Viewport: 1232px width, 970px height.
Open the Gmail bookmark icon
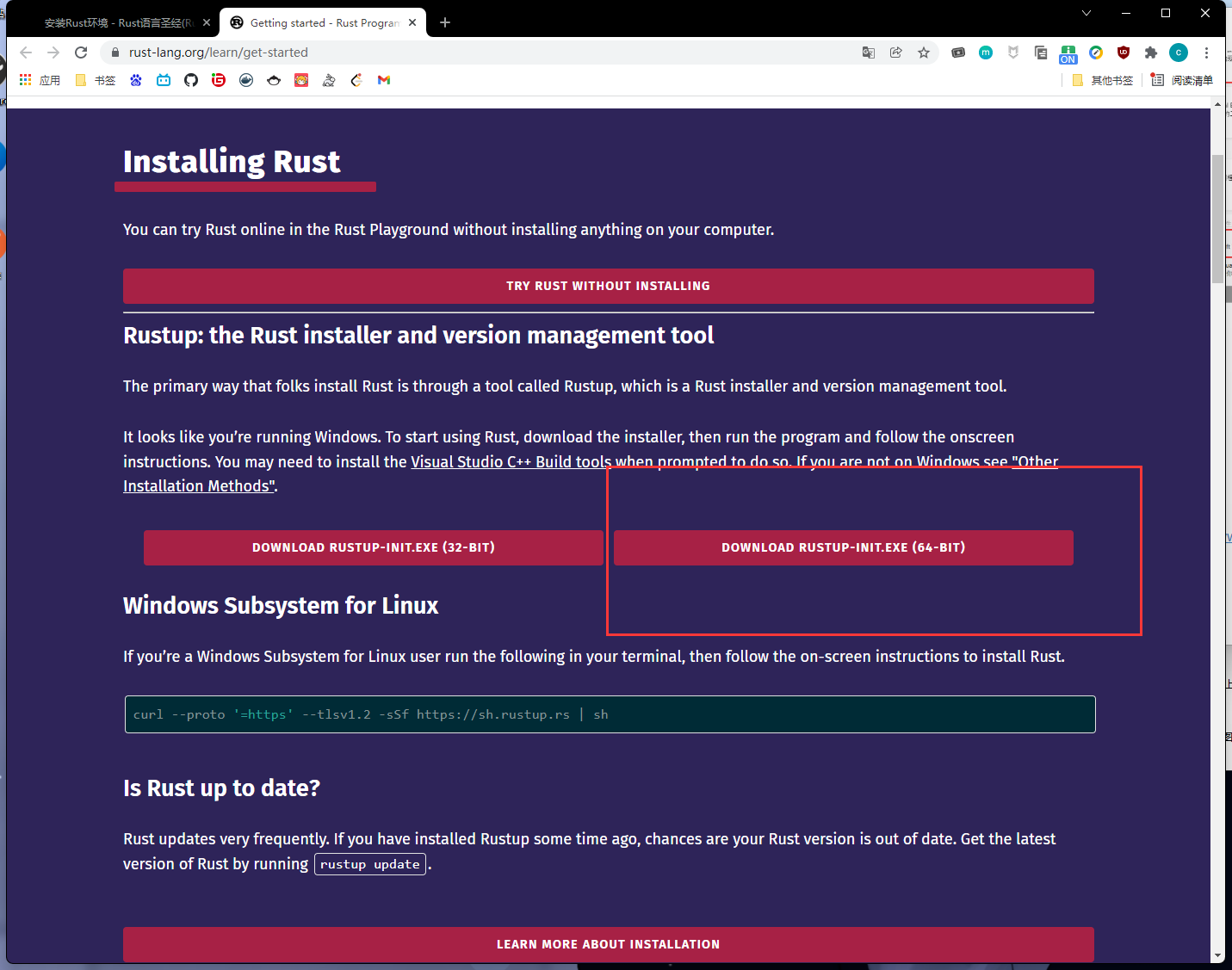[384, 80]
